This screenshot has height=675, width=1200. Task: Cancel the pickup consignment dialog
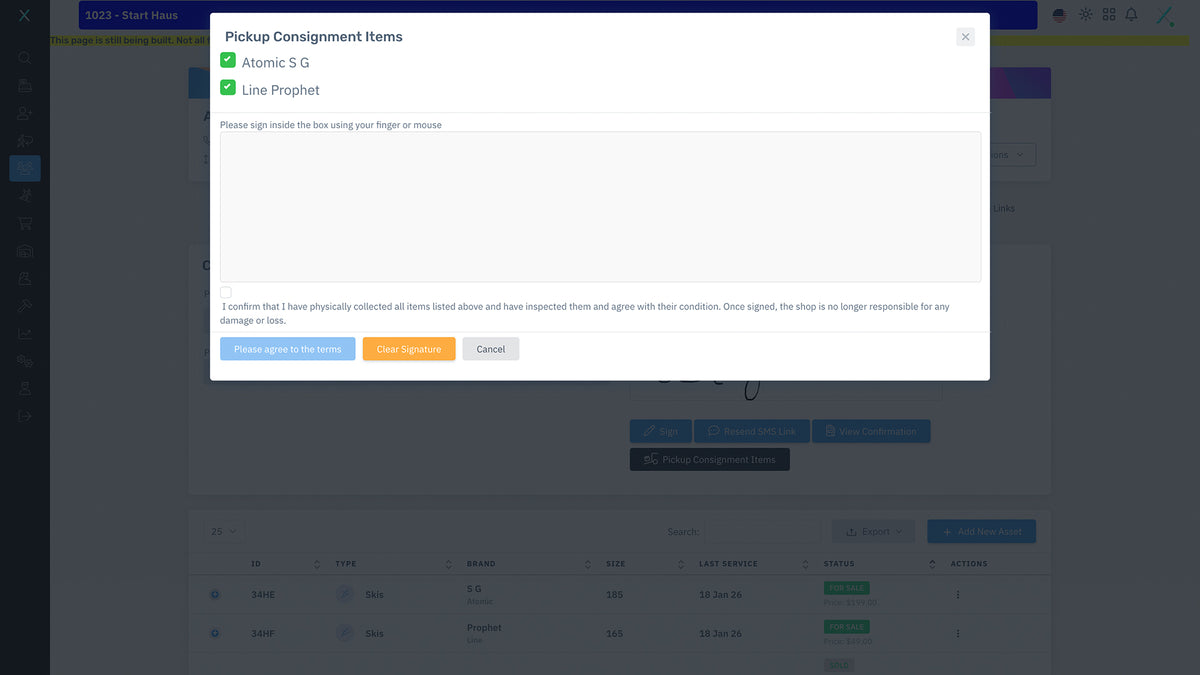point(490,349)
